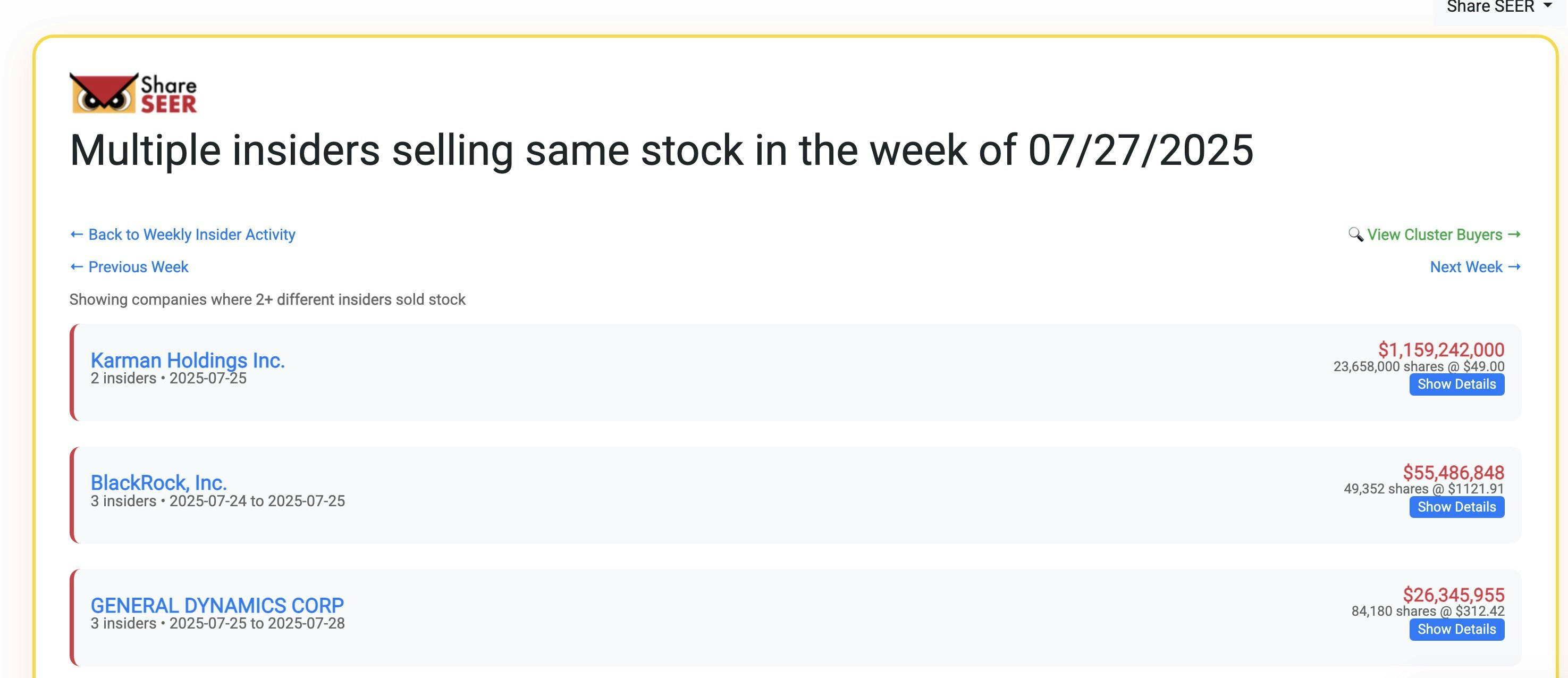Open the Previous Week link
The image size is (1568, 678).
point(138,267)
